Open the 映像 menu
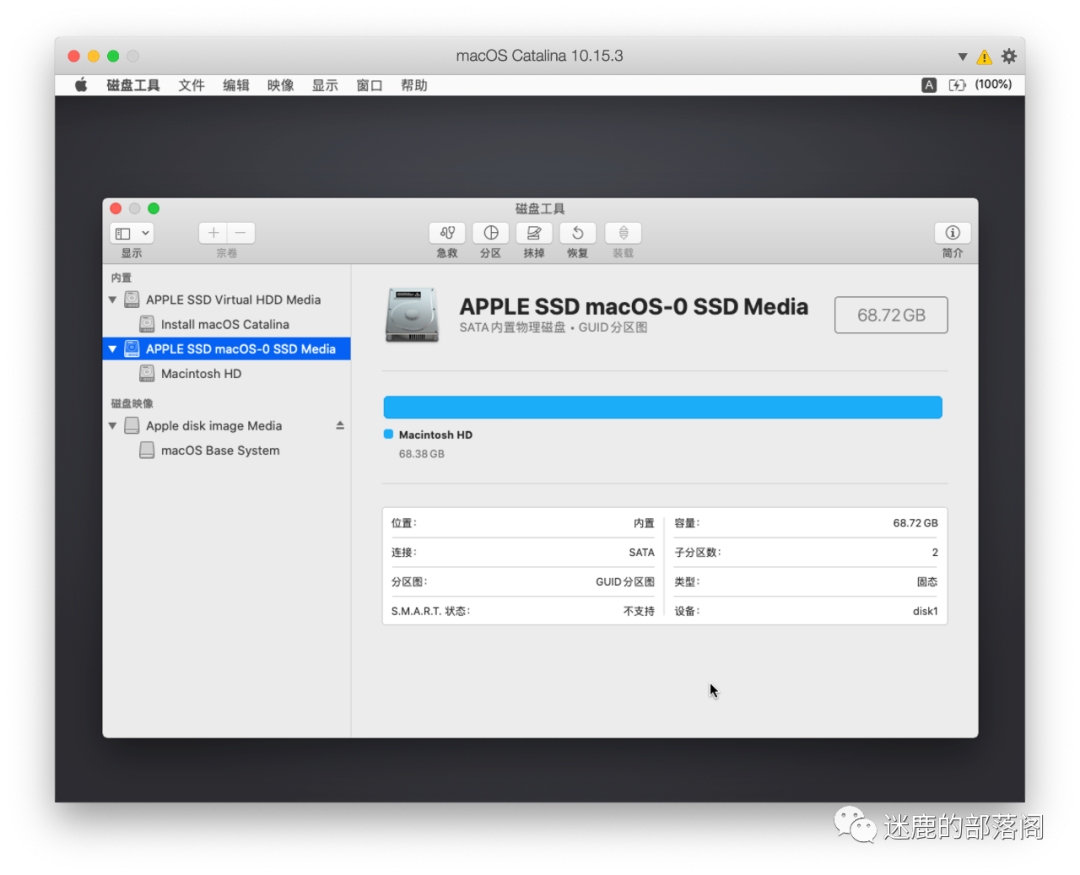 coord(280,85)
